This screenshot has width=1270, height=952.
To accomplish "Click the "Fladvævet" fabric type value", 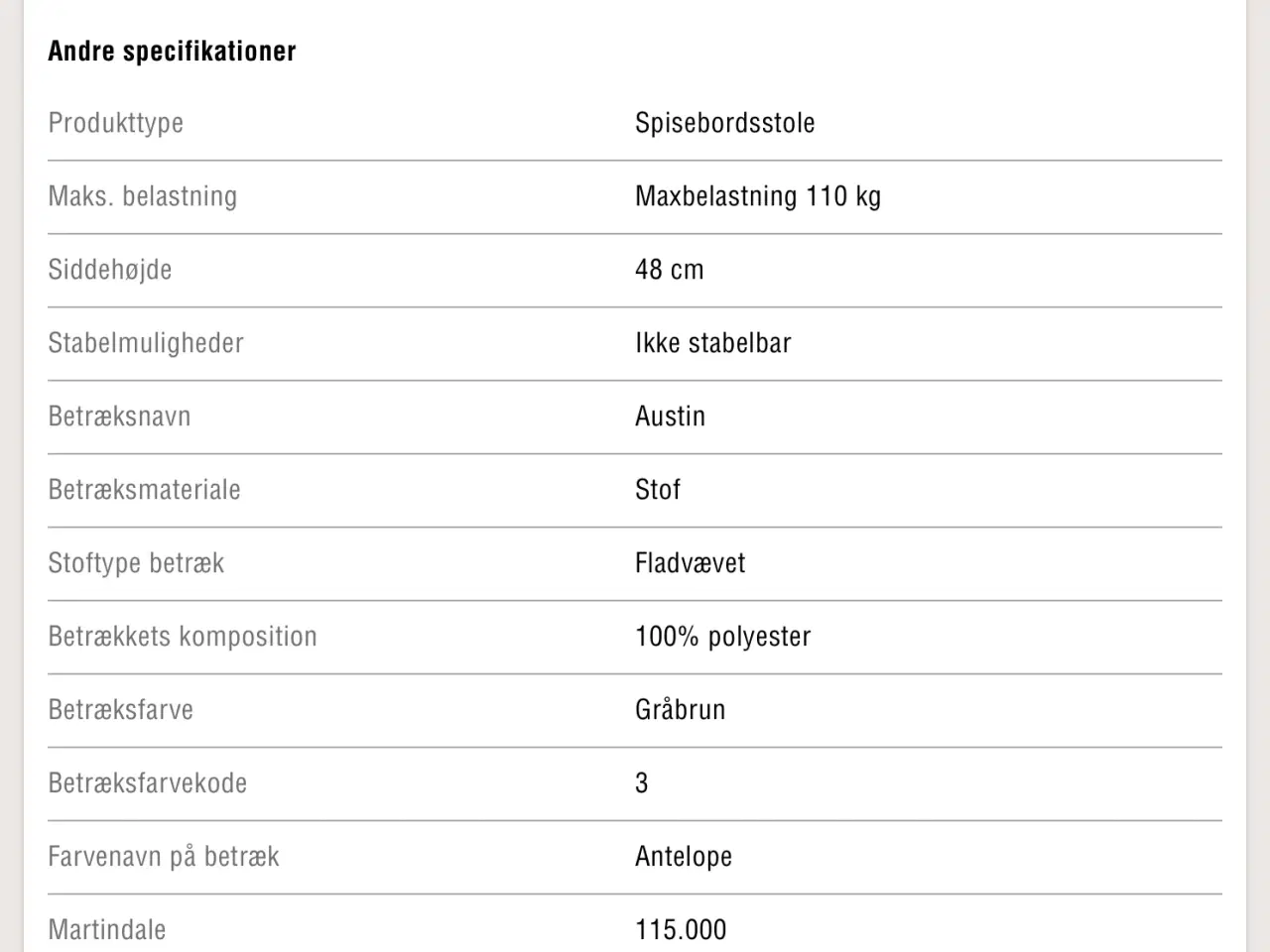I will tap(690, 563).
